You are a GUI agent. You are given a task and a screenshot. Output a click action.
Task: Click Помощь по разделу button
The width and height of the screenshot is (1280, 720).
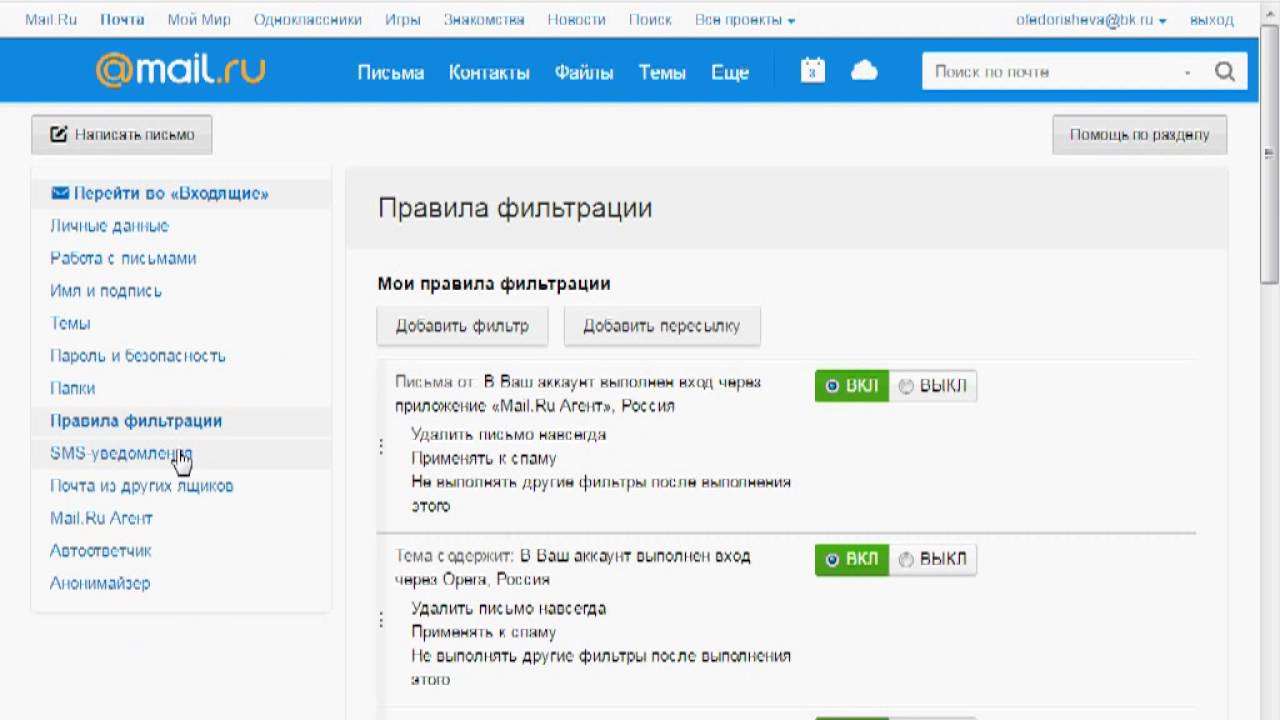coord(1140,135)
